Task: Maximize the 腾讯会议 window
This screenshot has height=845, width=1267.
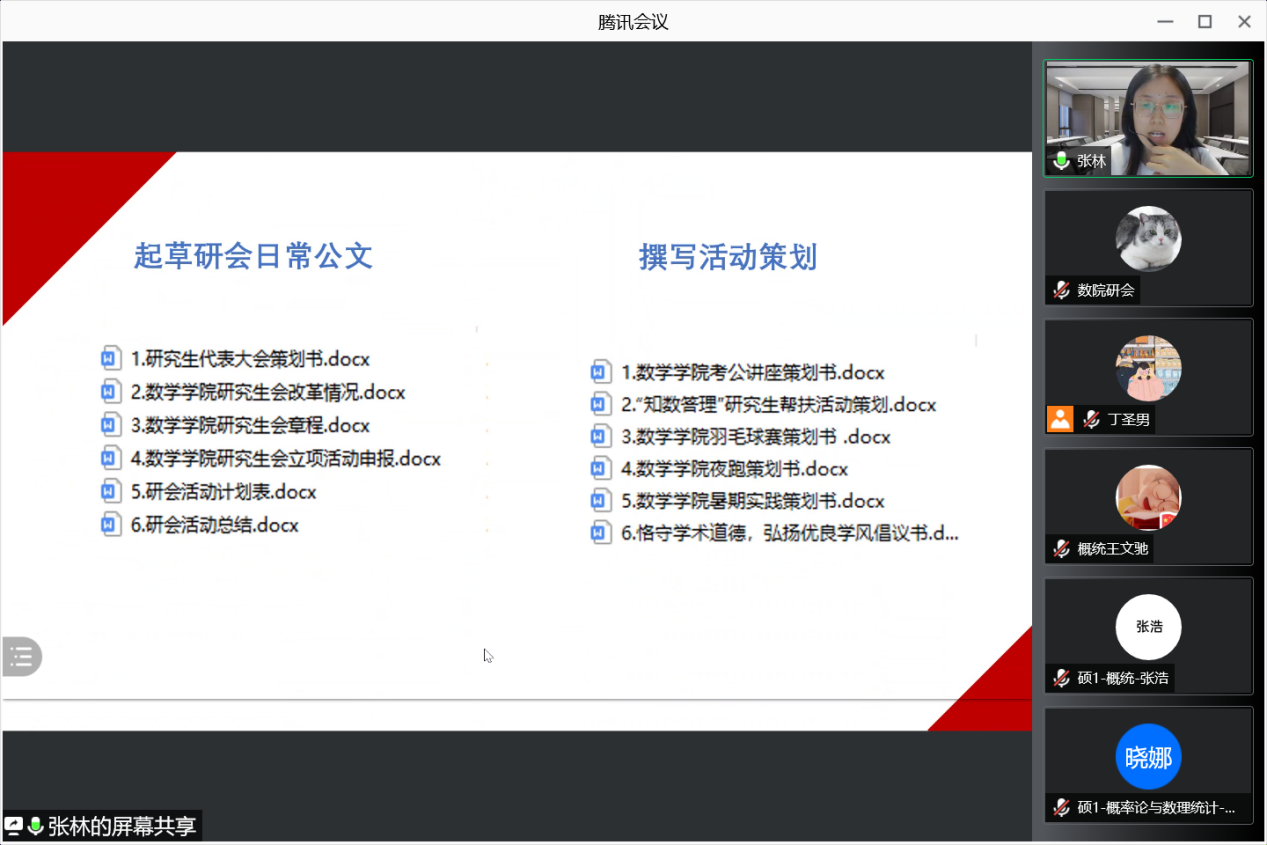Action: 1205,21
